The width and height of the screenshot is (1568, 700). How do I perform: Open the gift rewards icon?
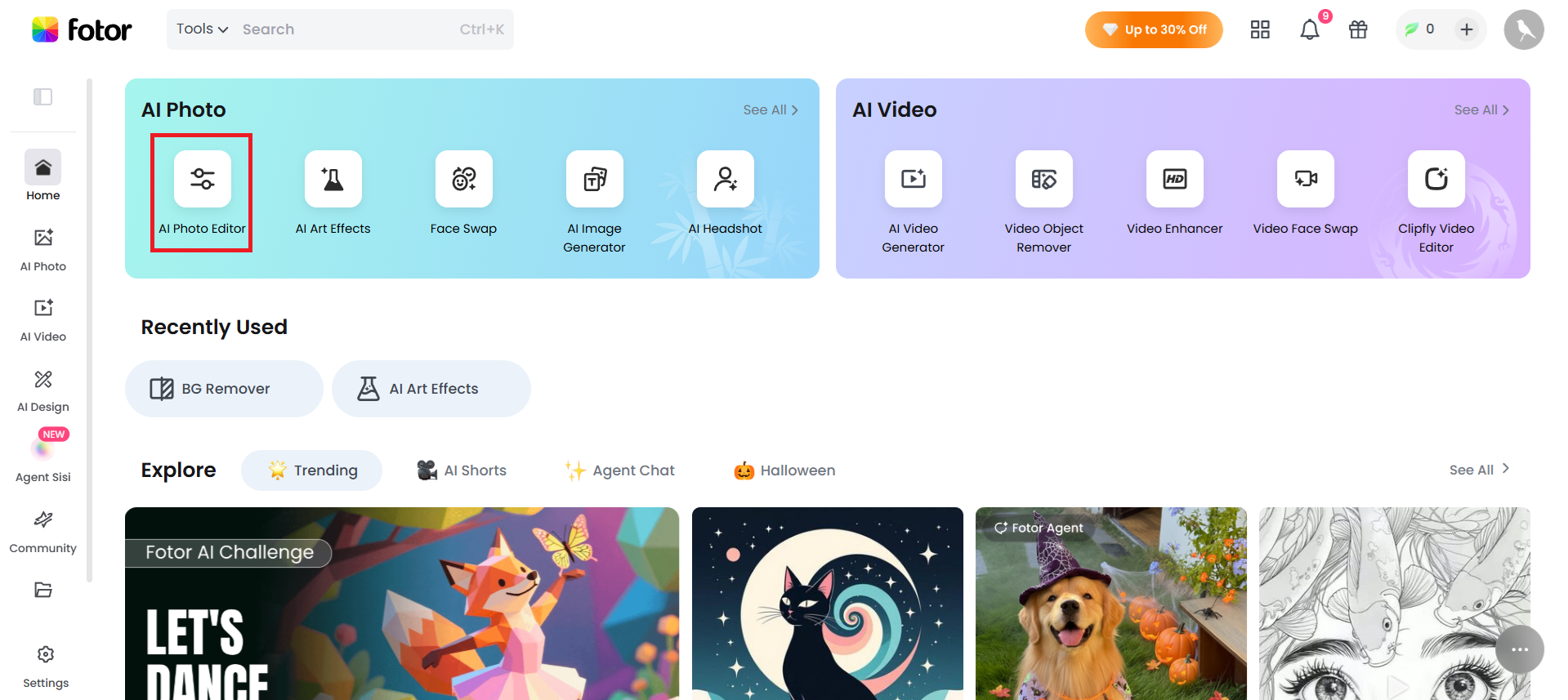point(1358,29)
